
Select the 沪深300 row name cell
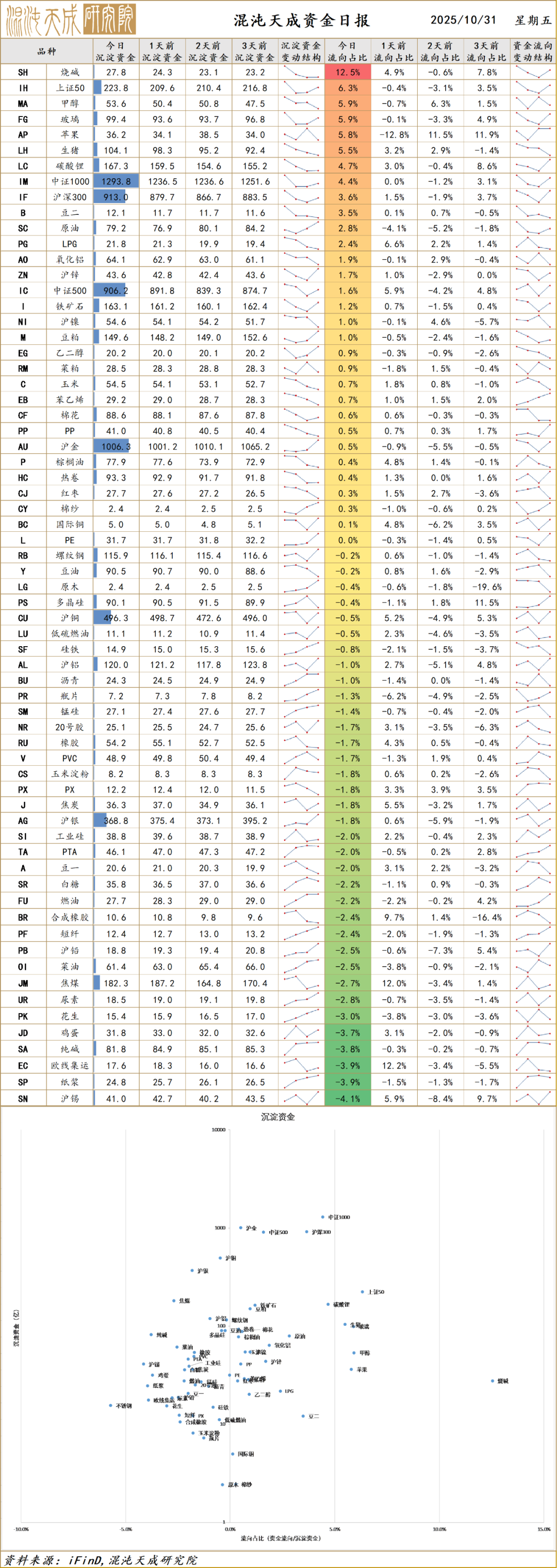pos(70,197)
